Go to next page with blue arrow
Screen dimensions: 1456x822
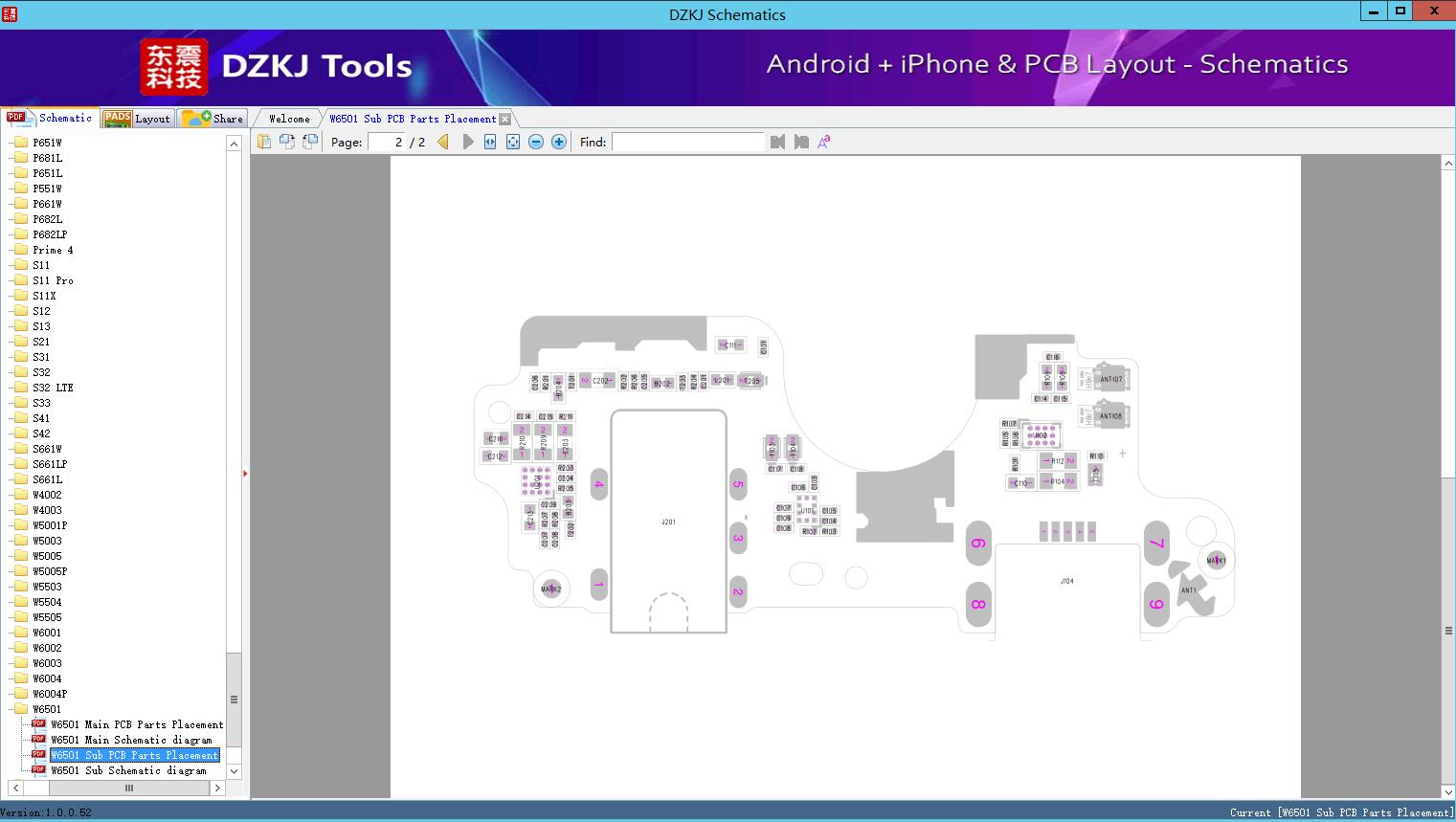467,141
